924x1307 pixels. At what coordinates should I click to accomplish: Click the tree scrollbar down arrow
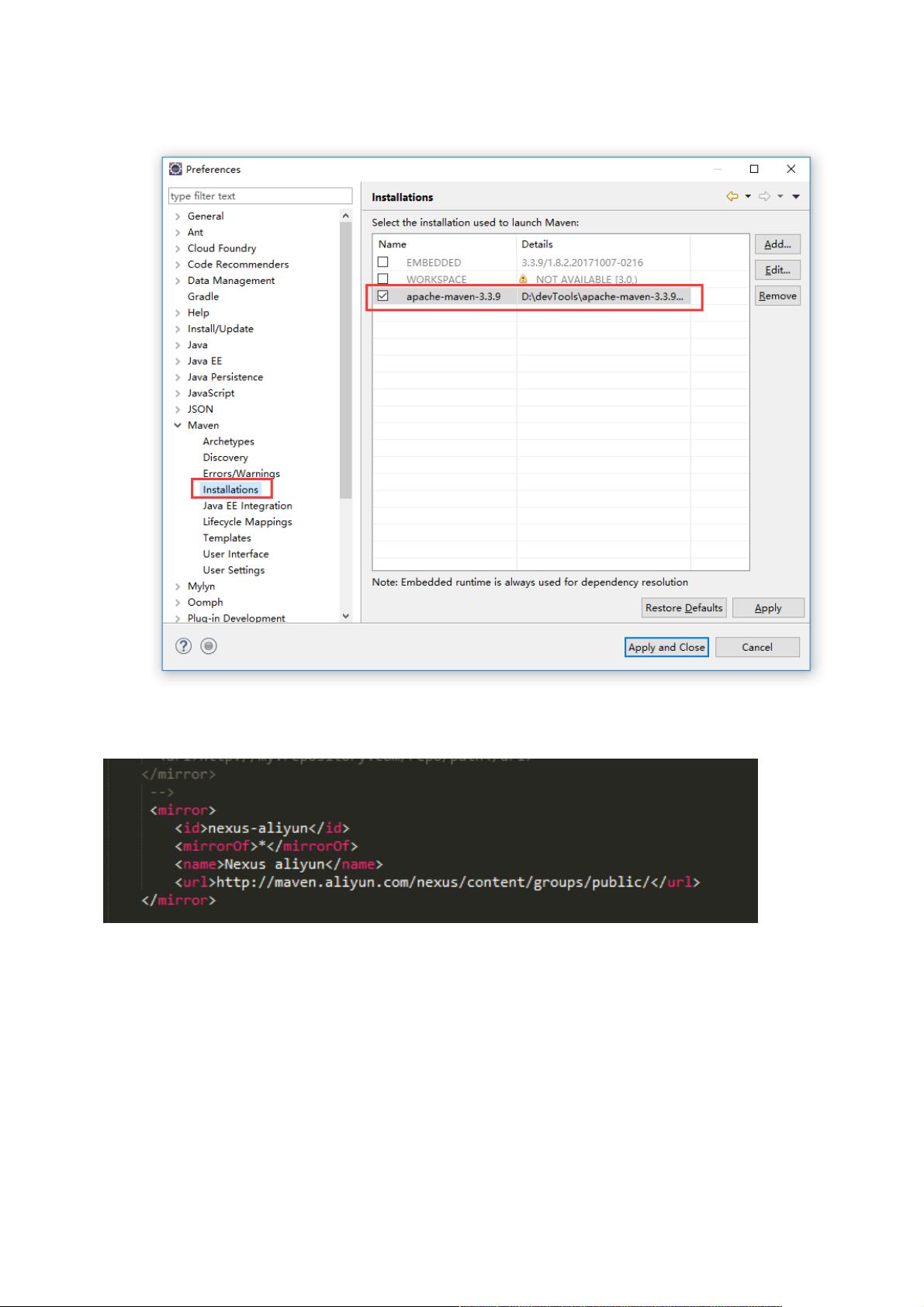(345, 616)
